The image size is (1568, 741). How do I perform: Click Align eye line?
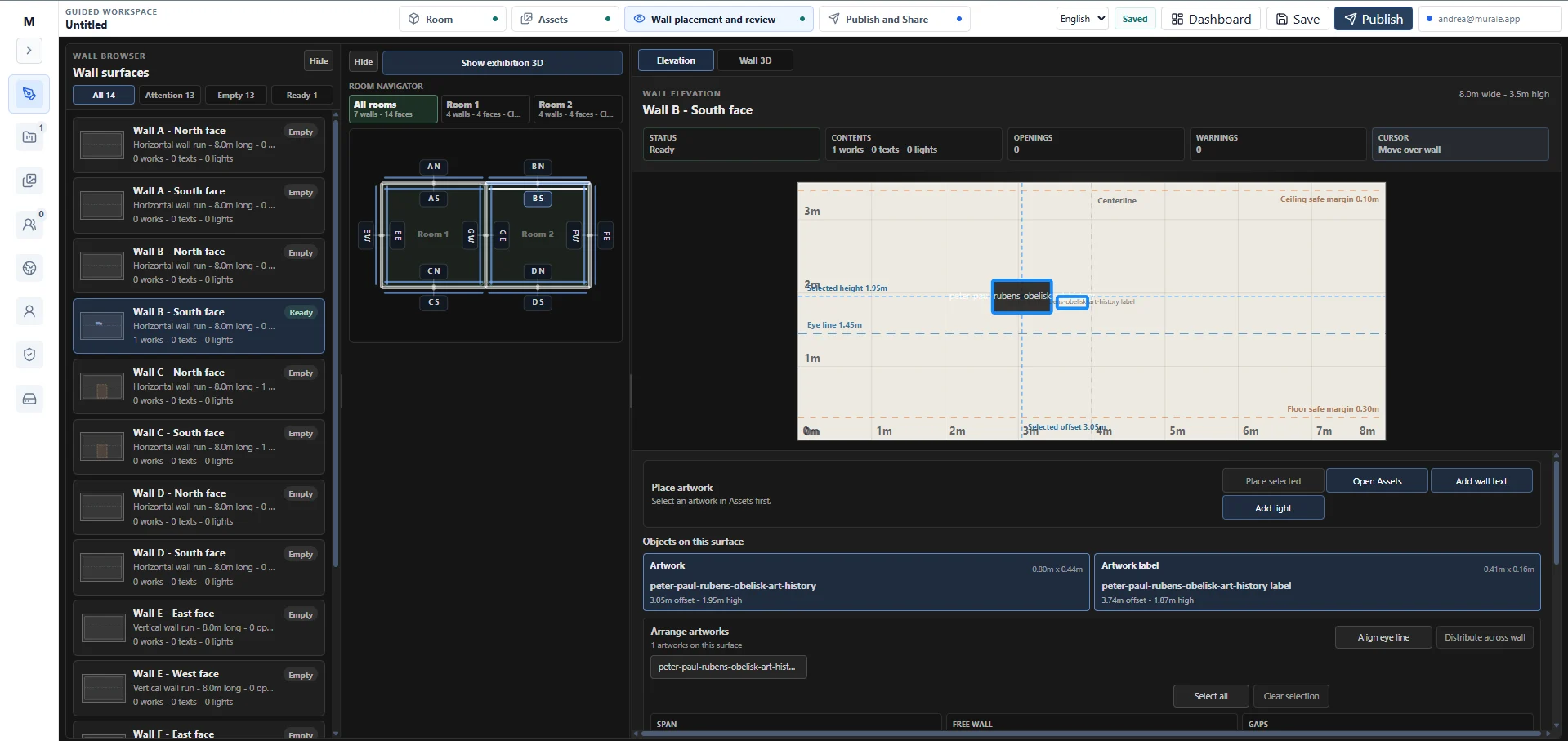[1383, 637]
